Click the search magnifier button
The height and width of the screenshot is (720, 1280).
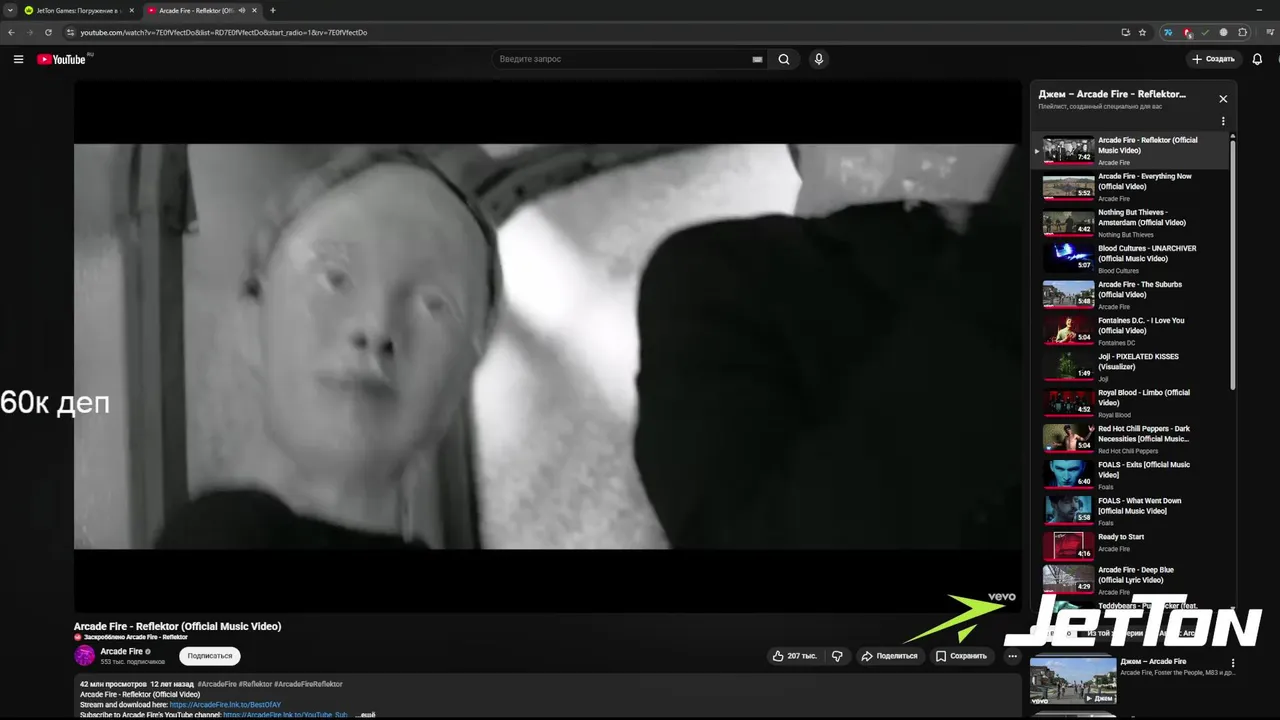(x=784, y=59)
